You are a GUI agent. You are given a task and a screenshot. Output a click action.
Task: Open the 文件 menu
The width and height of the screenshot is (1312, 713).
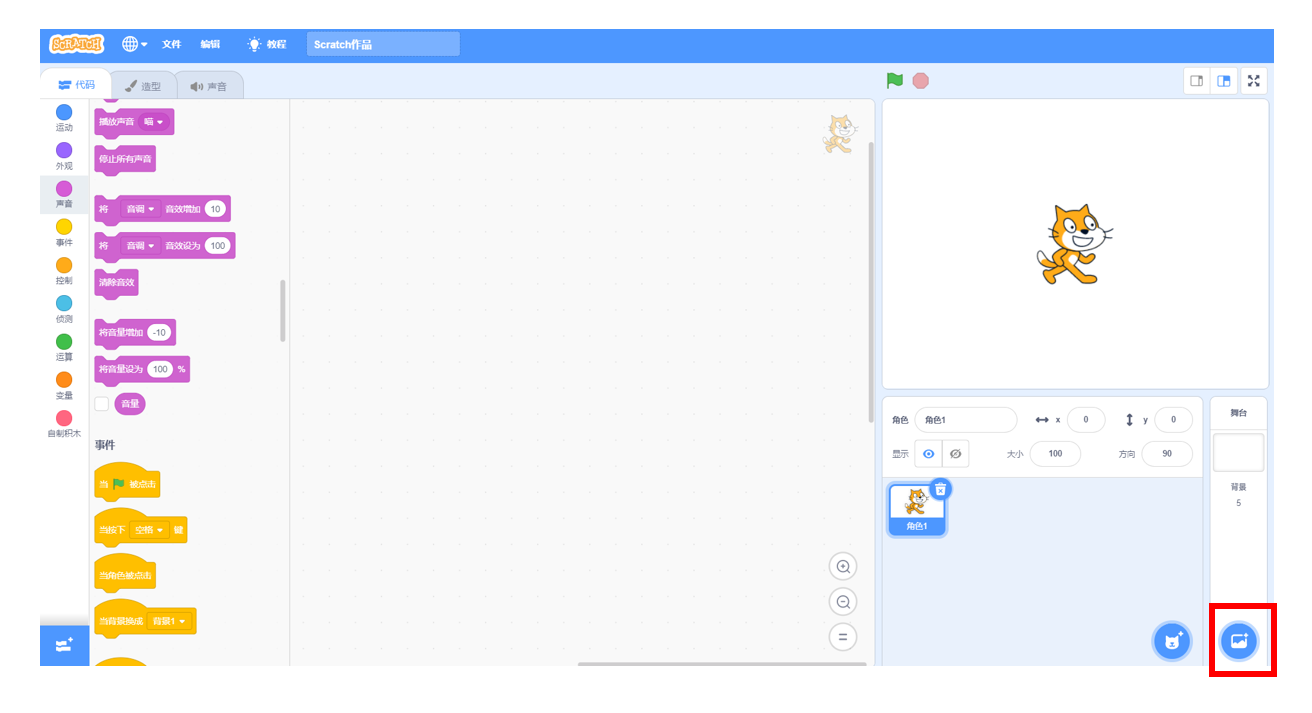172,44
